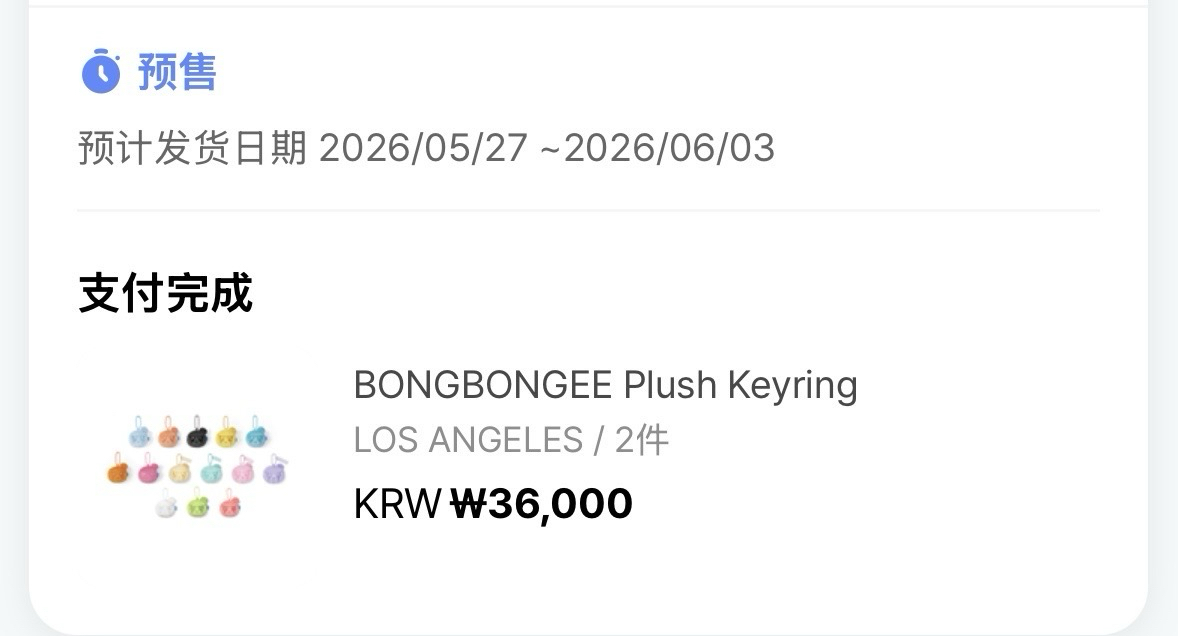Tap the blue 预售 pre-sale label
The width and height of the screenshot is (1178, 636).
pyautogui.click(x=177, y=72)
